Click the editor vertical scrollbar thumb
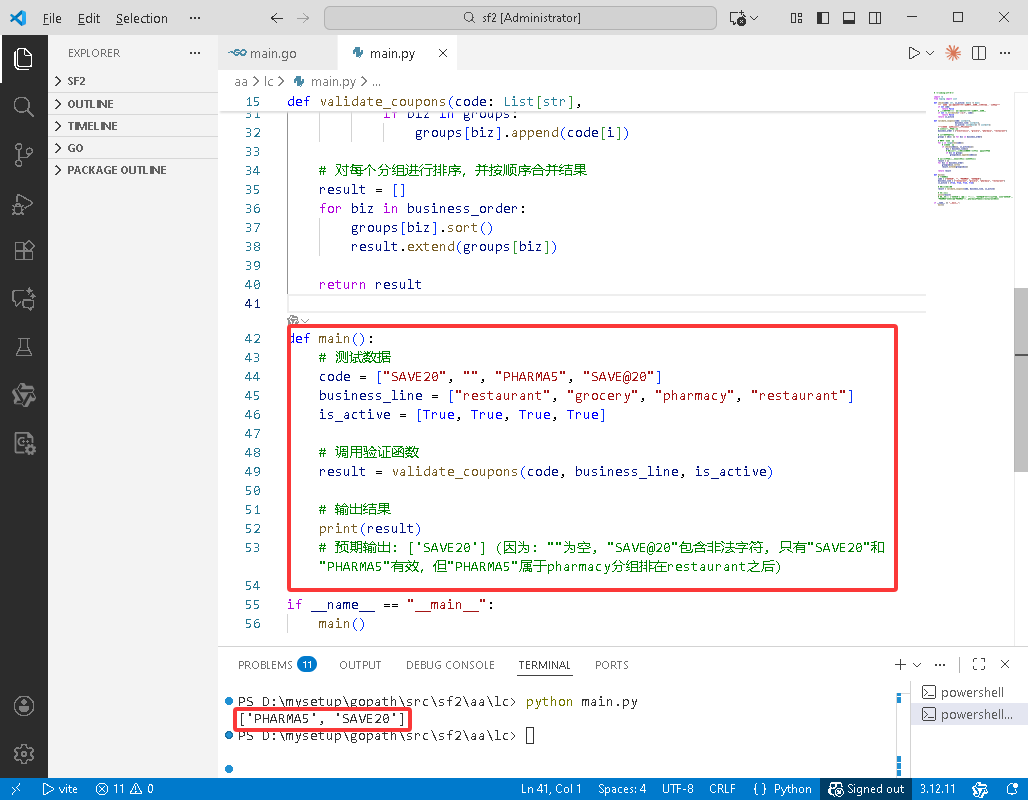 click(x=1020, y=380)
